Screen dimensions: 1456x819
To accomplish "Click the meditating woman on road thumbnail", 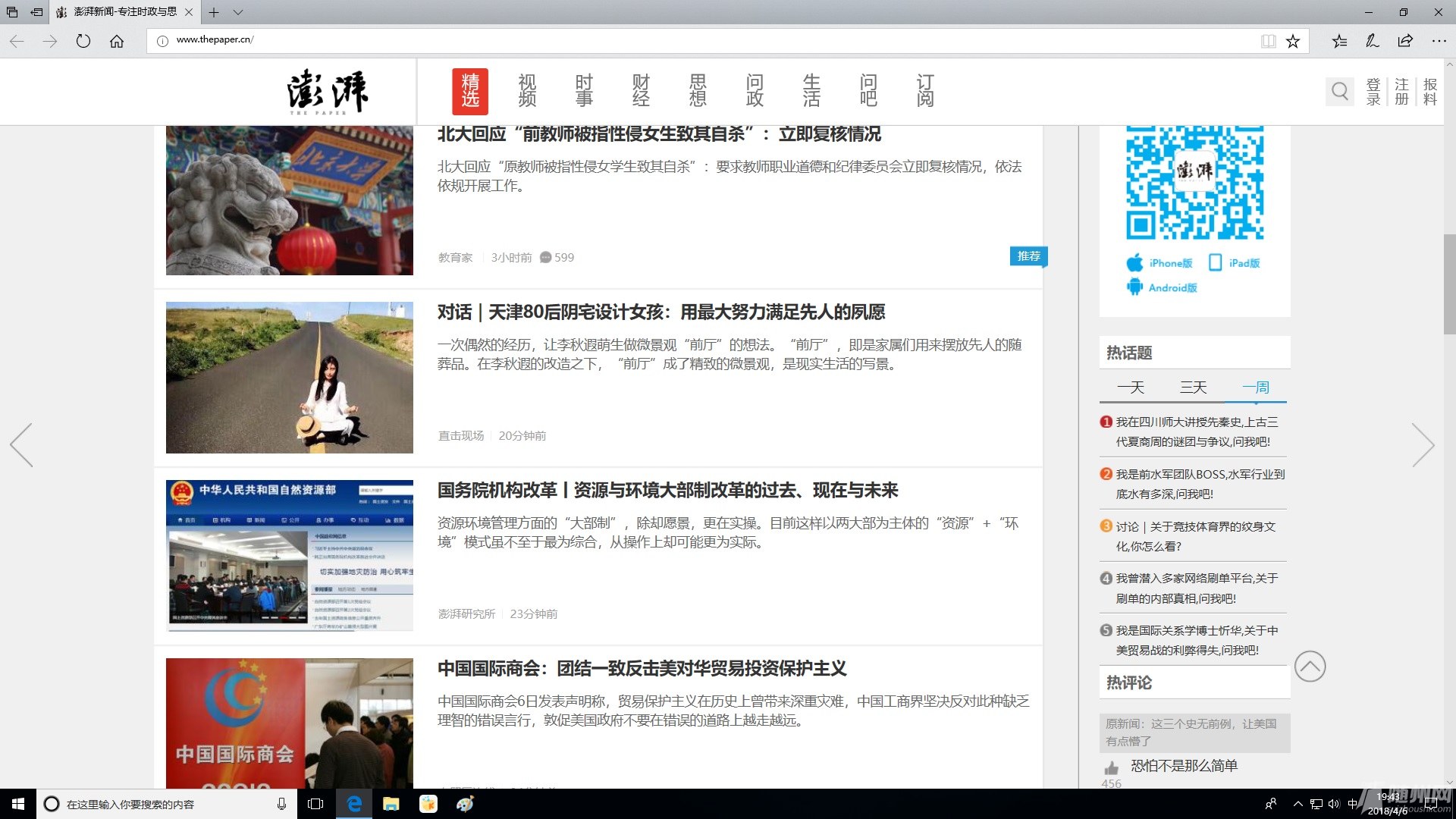I will 290,378.
